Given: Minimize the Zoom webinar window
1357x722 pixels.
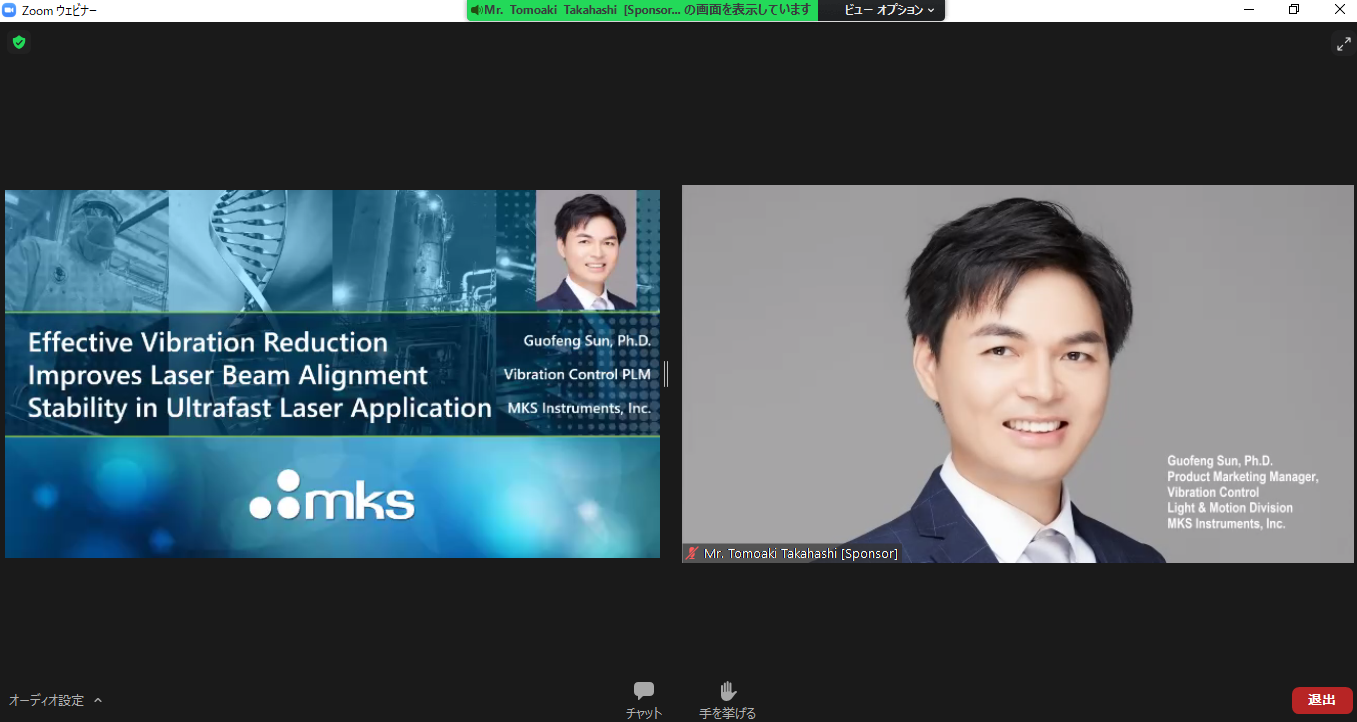Looking at the screenshot, I should coord(1249,10).
